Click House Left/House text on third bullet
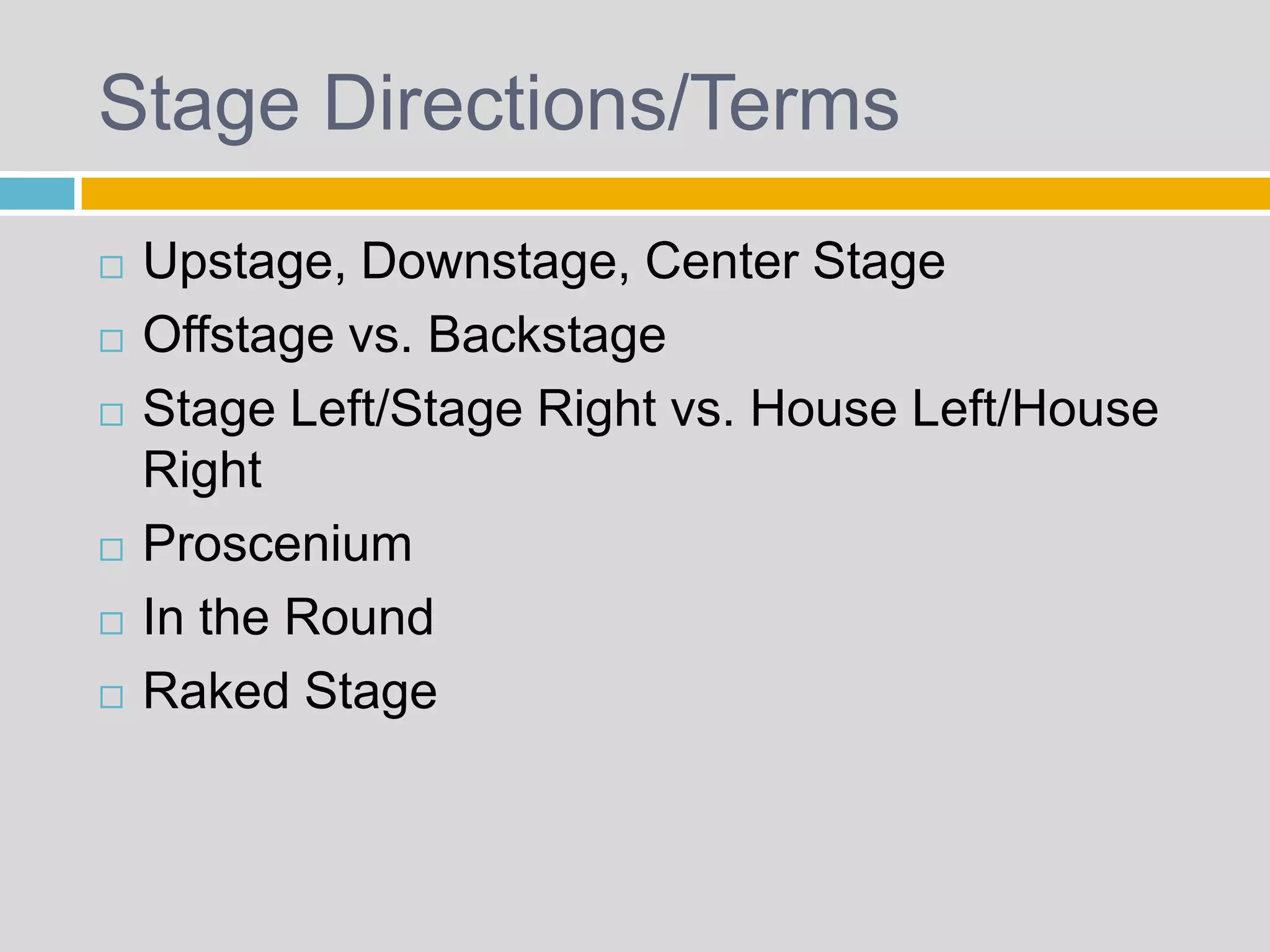The image size is (1270, 952). point(954,409)
